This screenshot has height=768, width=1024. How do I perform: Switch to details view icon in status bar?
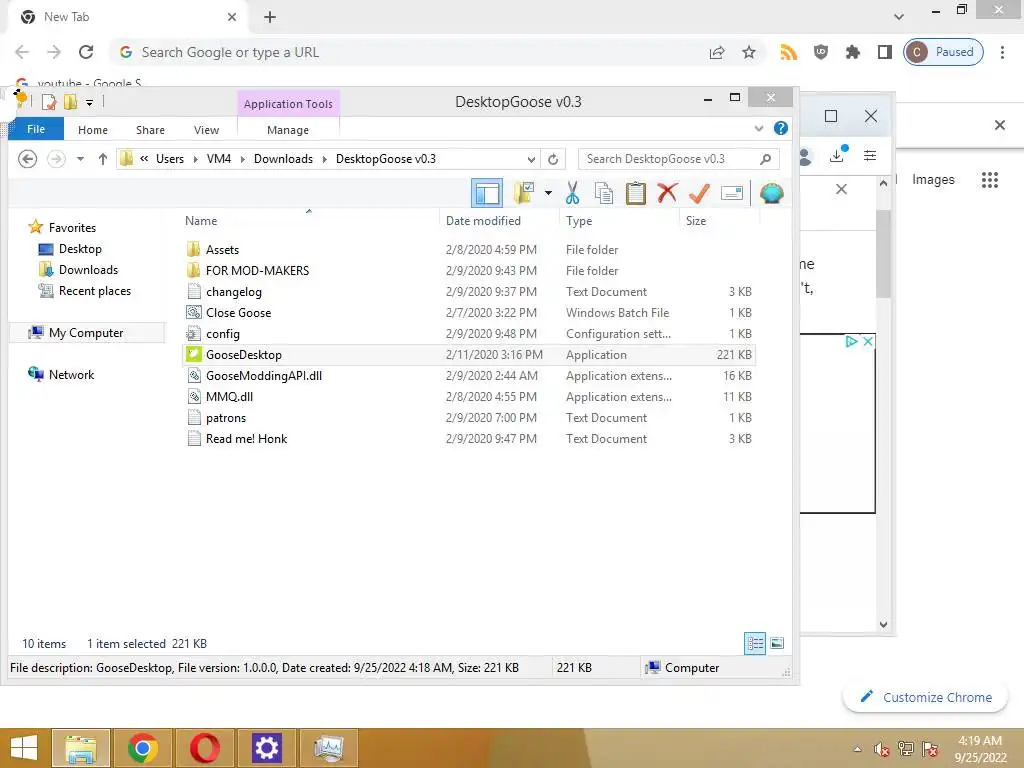tap(755, 643)
